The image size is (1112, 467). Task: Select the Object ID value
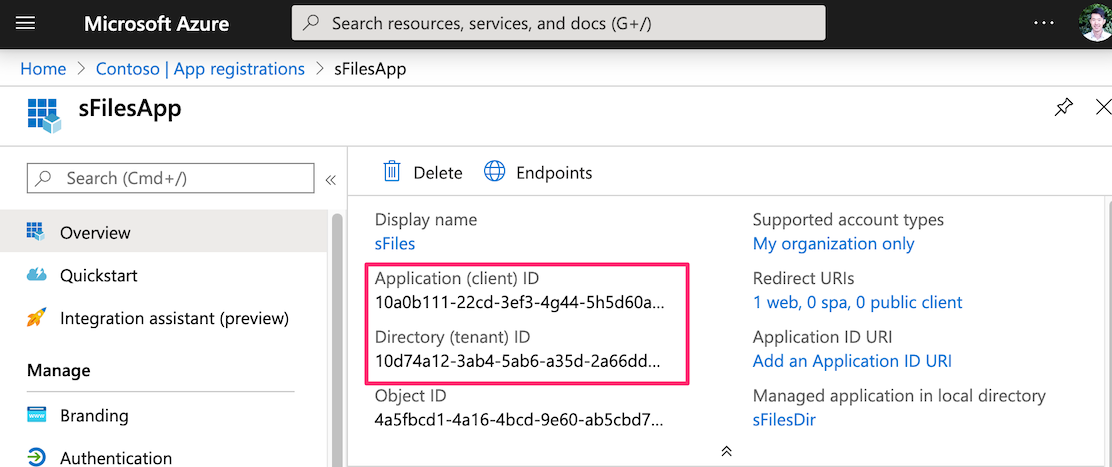[520, 420]
